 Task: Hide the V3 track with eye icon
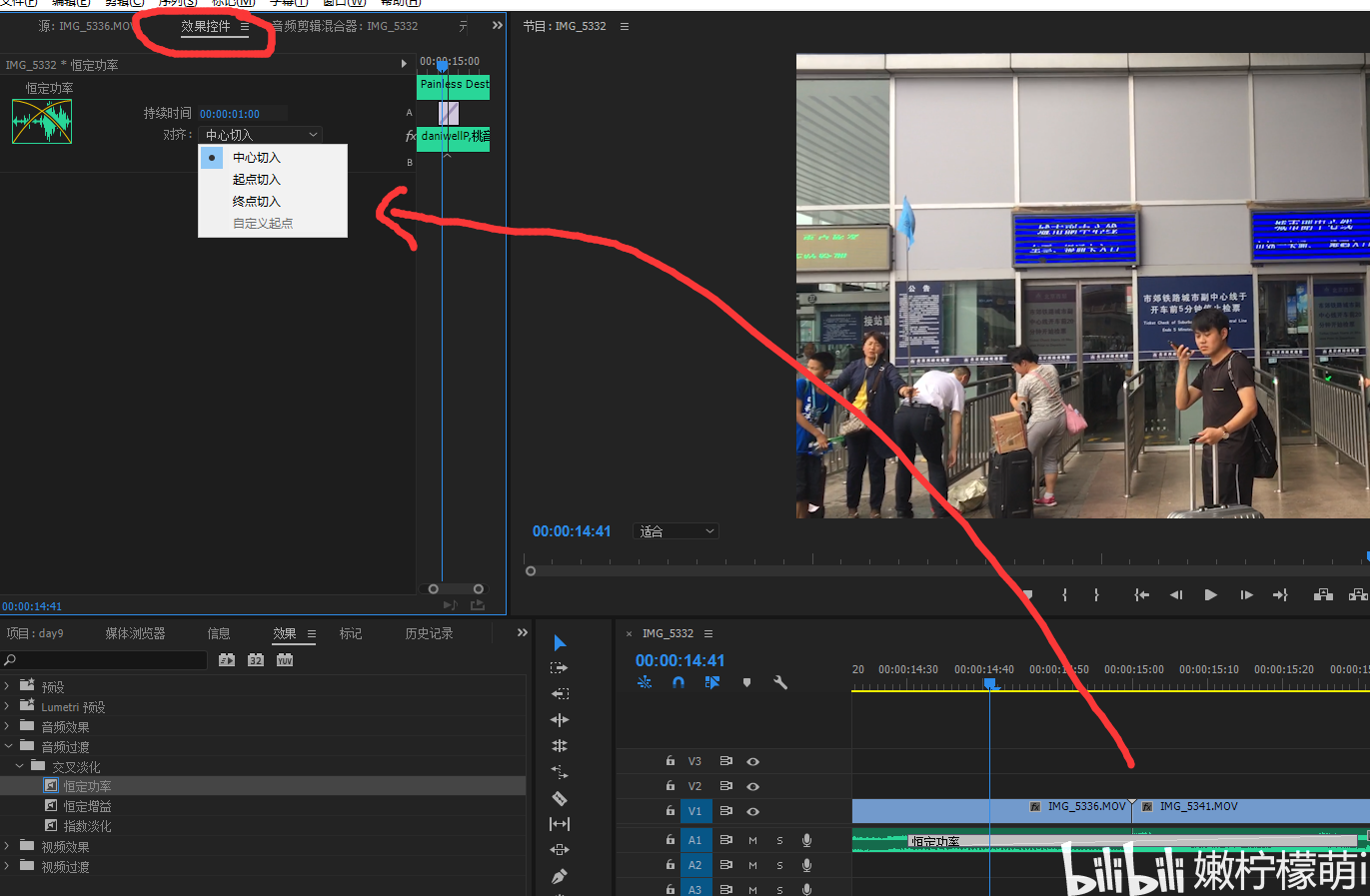click(x=752, y=761)
